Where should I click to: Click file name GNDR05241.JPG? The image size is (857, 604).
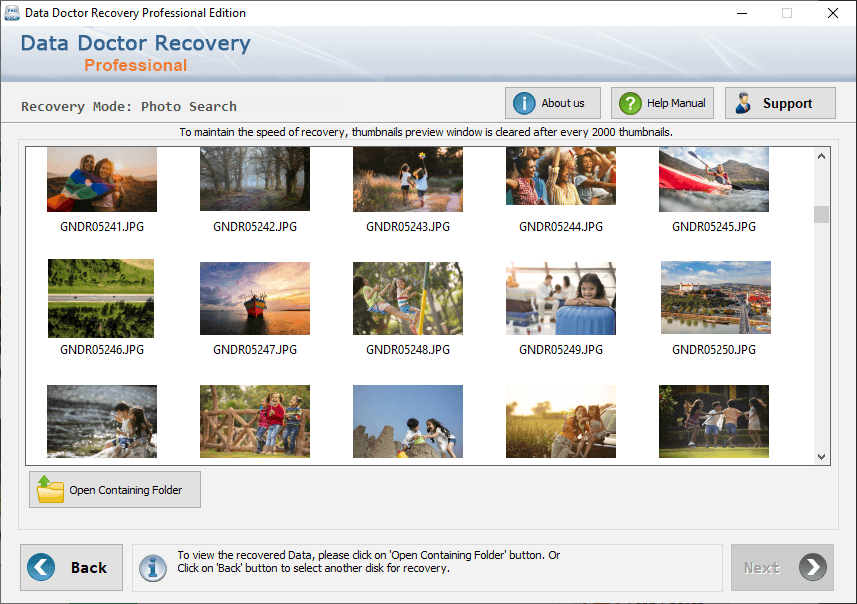(x=102, y=227)
